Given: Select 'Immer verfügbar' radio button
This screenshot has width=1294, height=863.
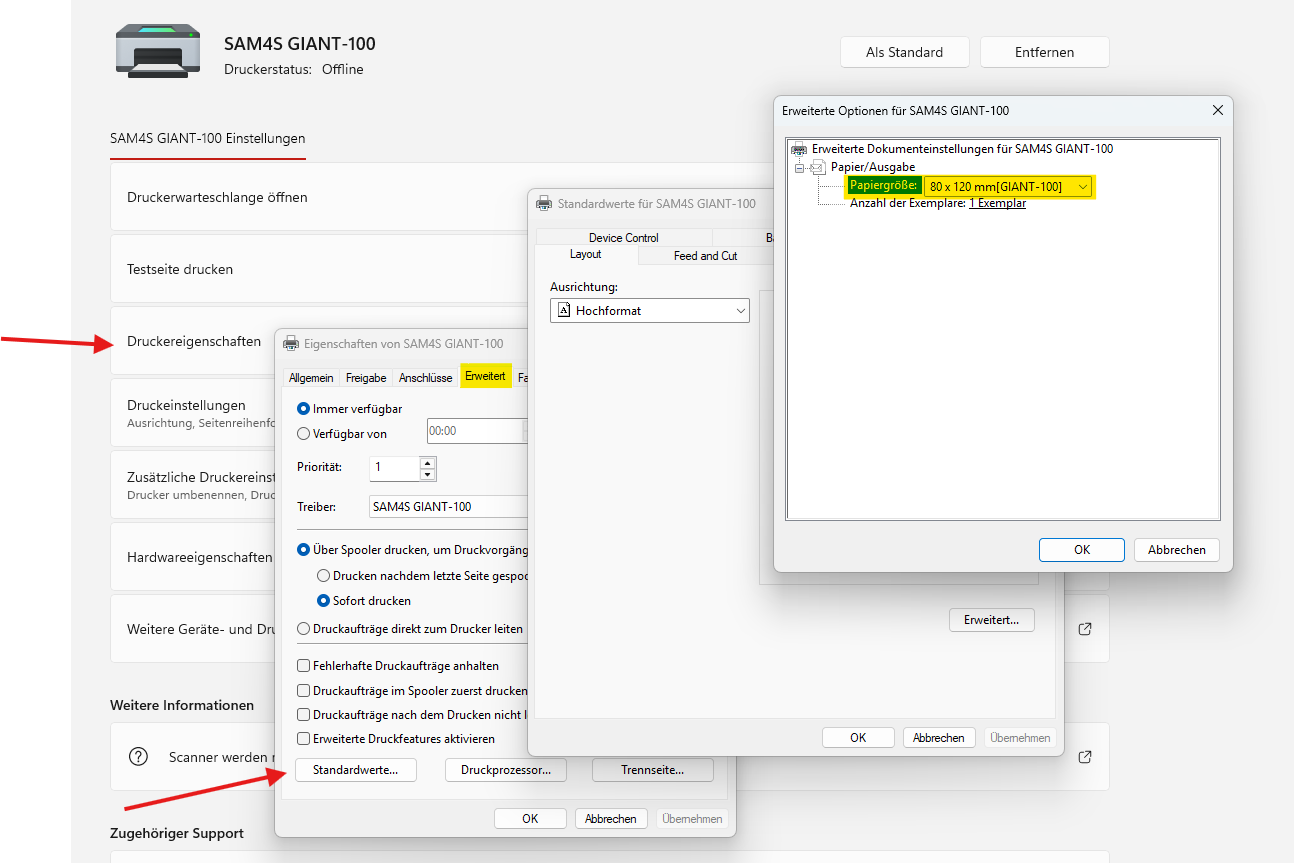Looking at the screenshot, I should coord(305,409).
